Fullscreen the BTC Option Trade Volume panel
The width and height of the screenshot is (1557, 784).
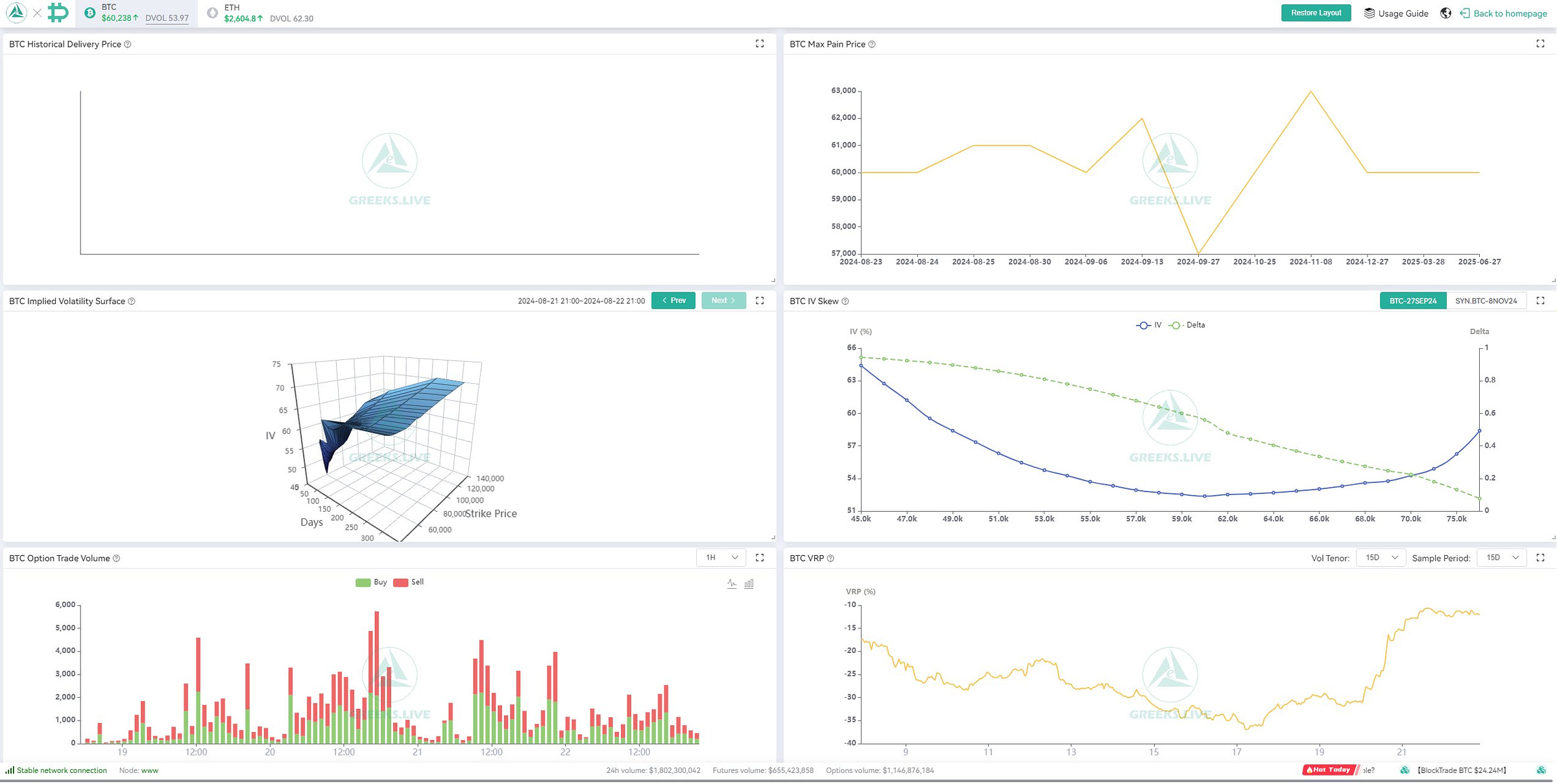tap(760, 557)
